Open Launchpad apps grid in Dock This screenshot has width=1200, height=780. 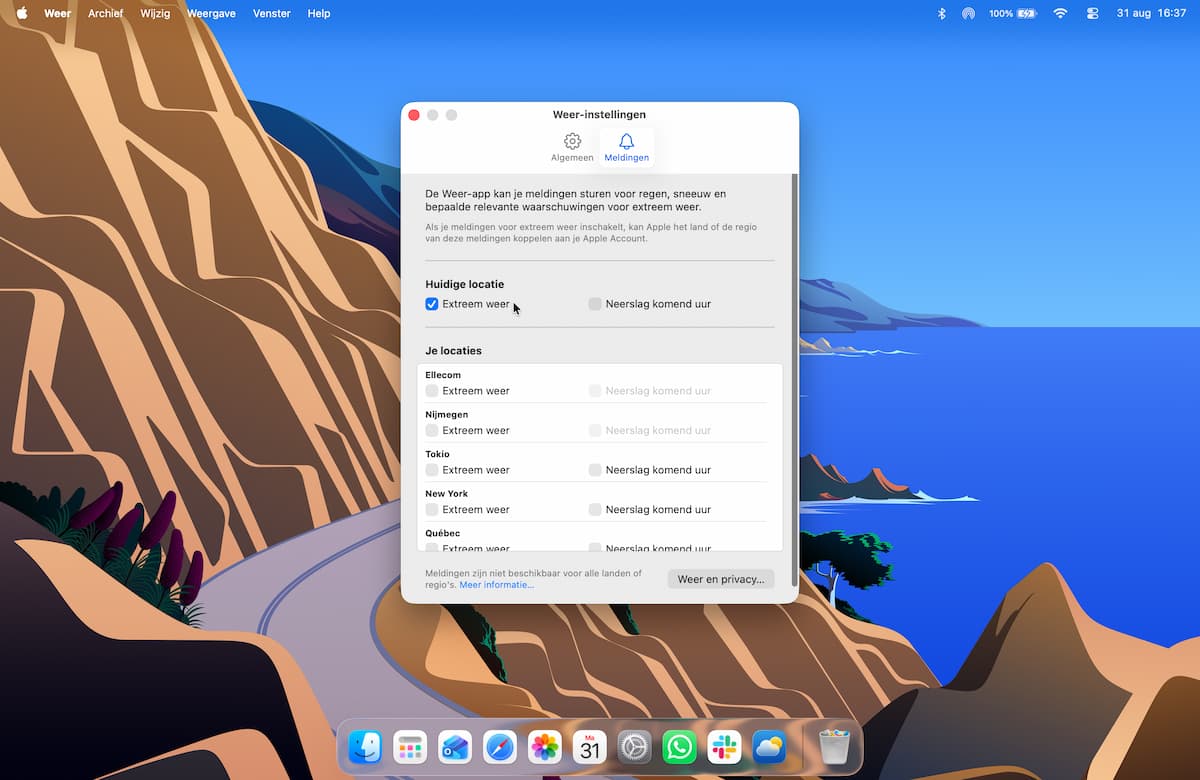coord(410,747)
